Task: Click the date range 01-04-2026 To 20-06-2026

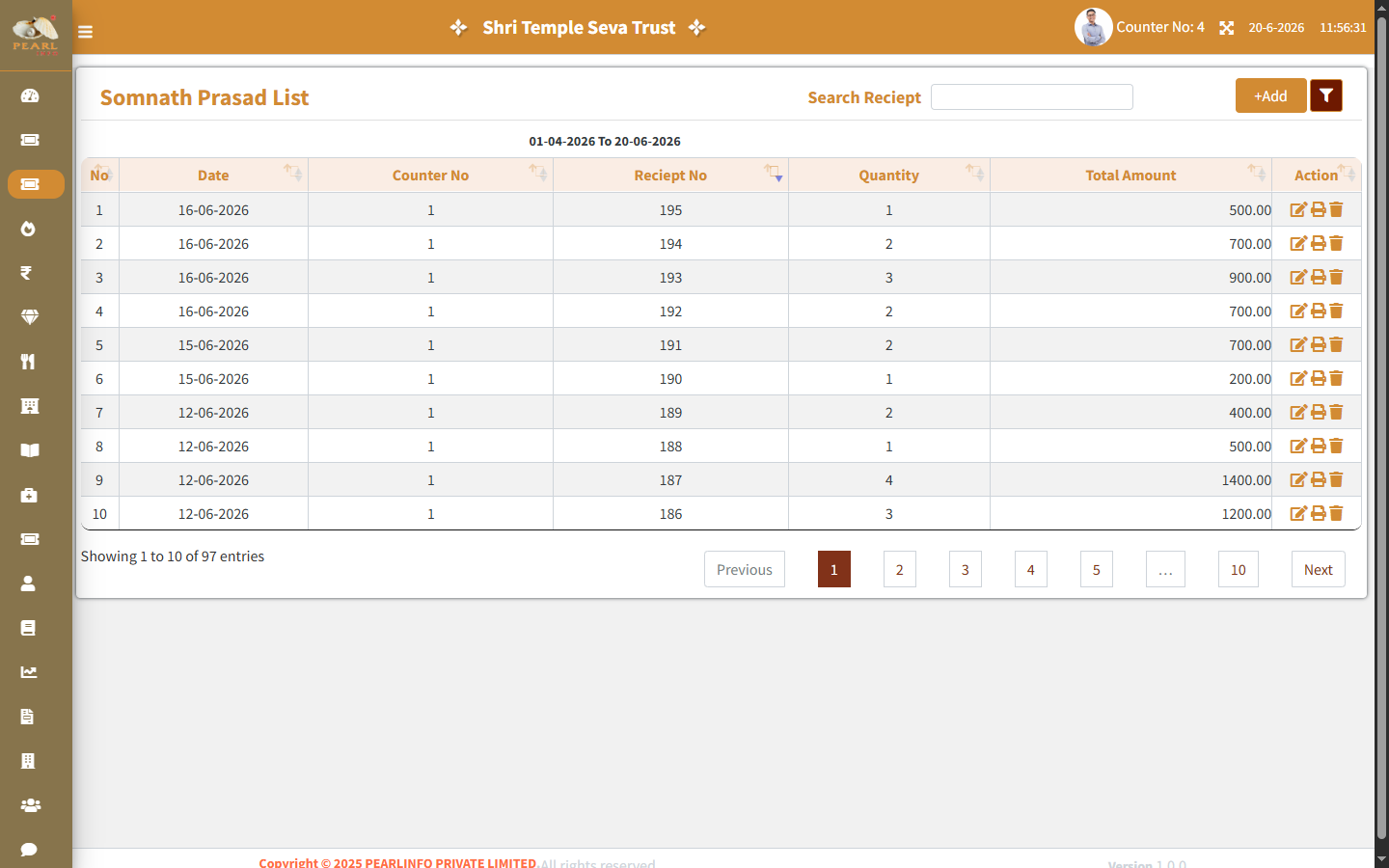Action: pos(605,141)
